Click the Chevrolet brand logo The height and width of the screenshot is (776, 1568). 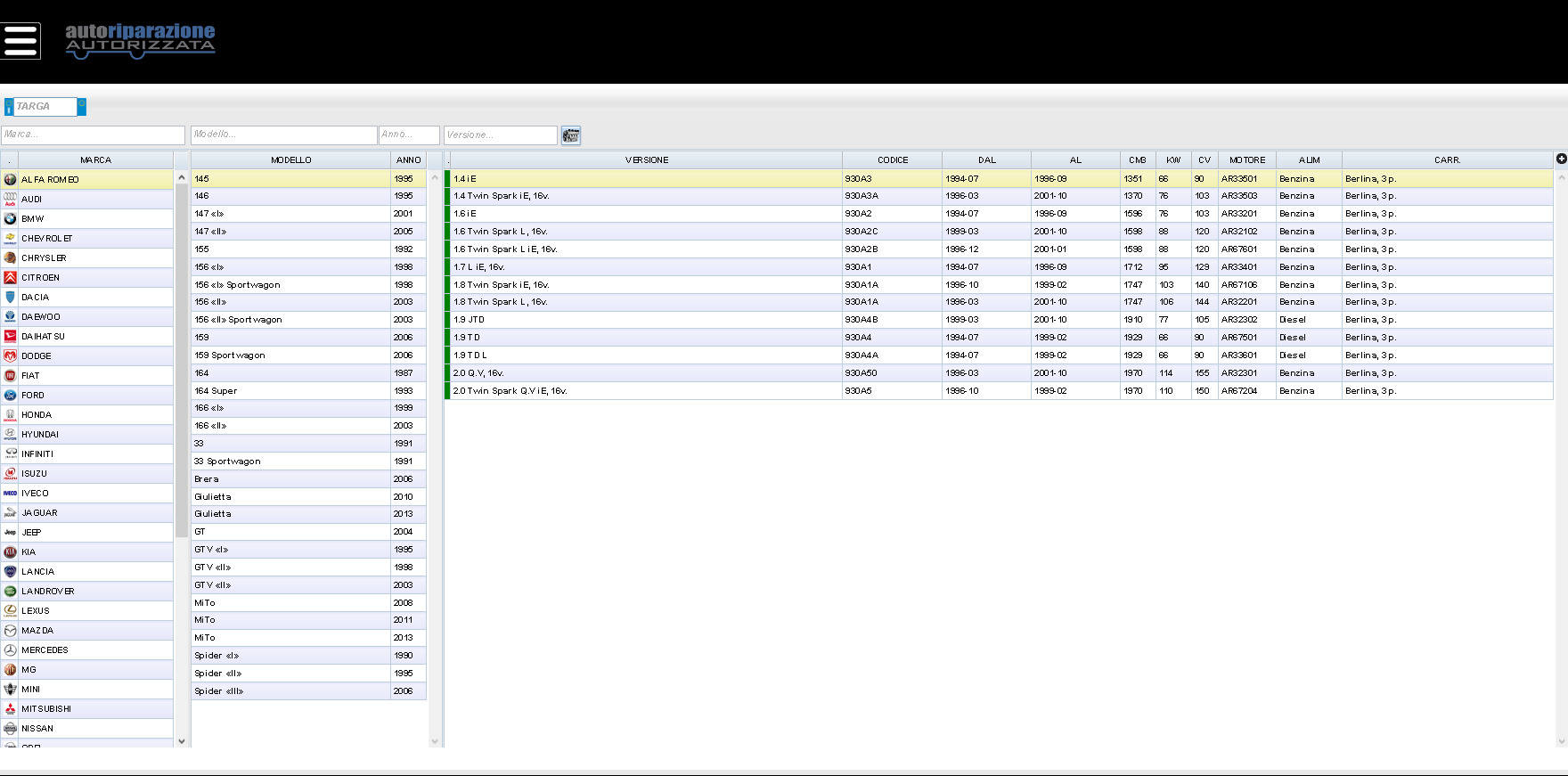(x=10, y=238)
